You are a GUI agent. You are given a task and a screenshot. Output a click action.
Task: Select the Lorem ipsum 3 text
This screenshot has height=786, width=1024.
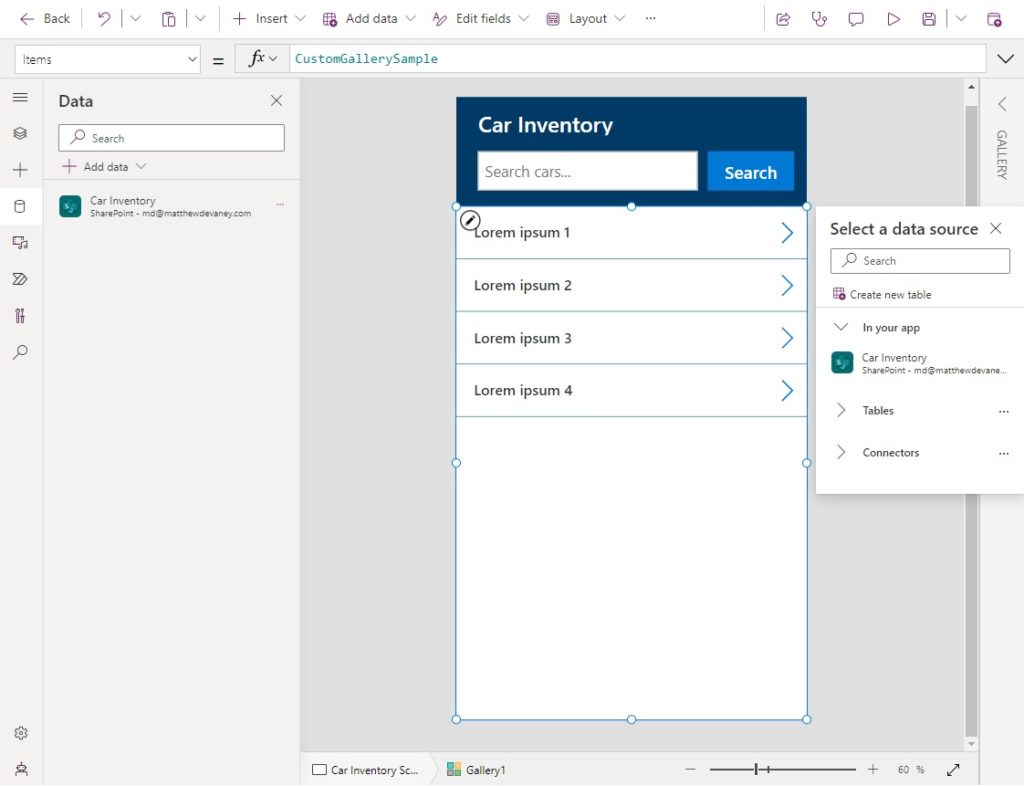point(522,338)
